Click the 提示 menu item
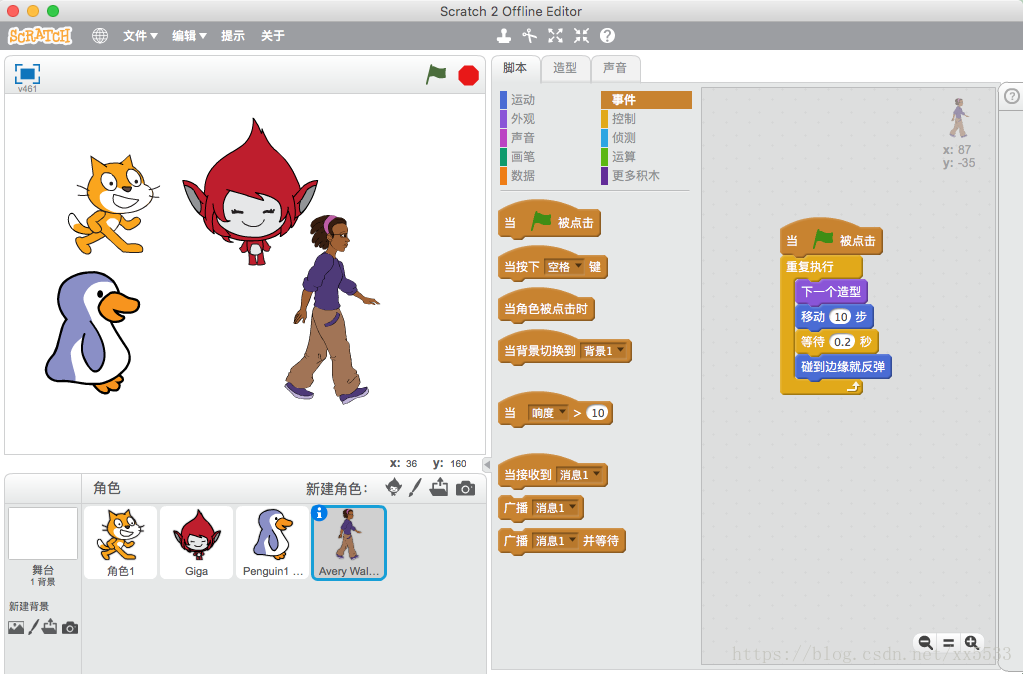1023x674 pixels. tap(233, 36)
